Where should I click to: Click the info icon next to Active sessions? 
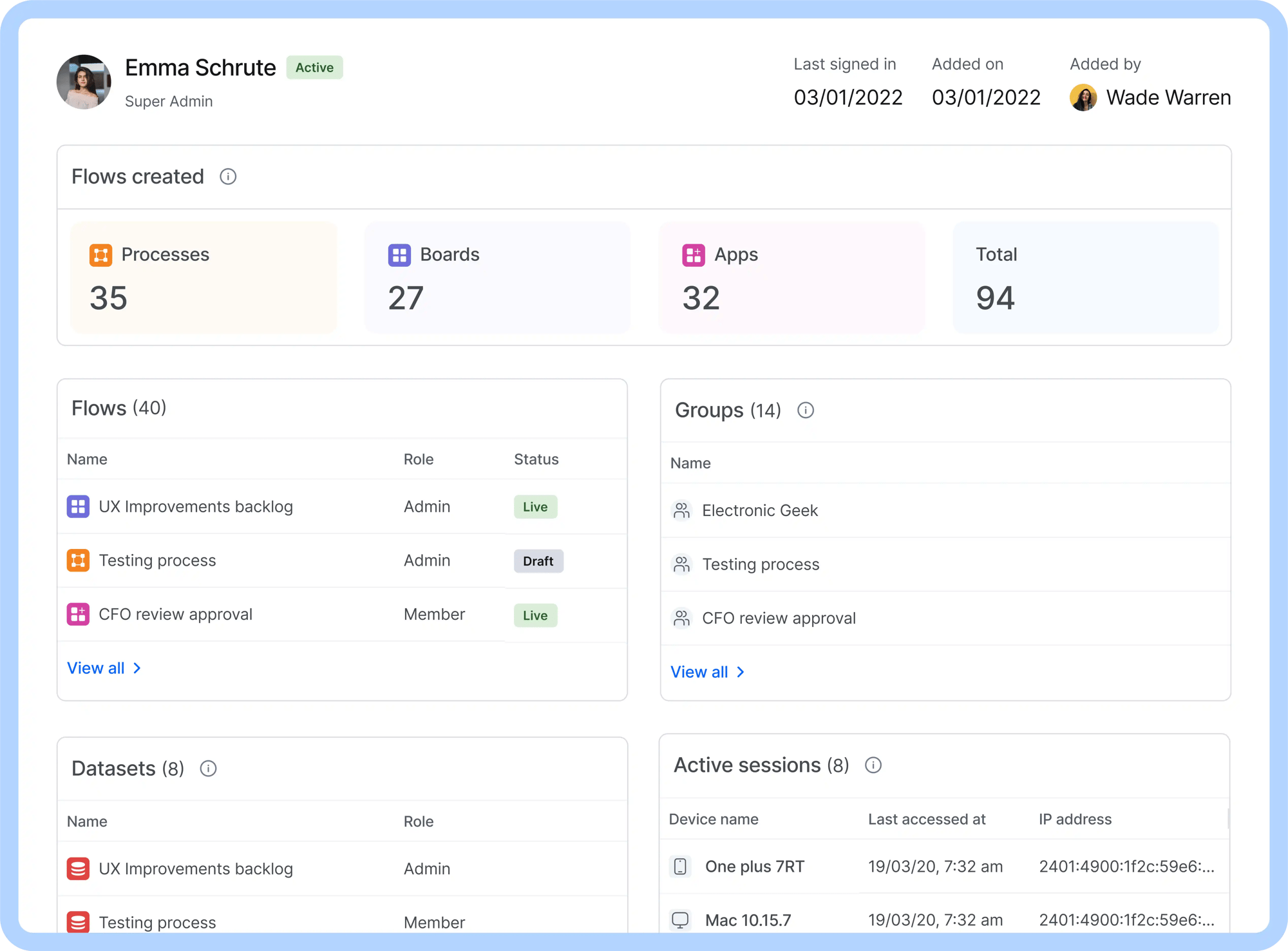click(873, 765)
